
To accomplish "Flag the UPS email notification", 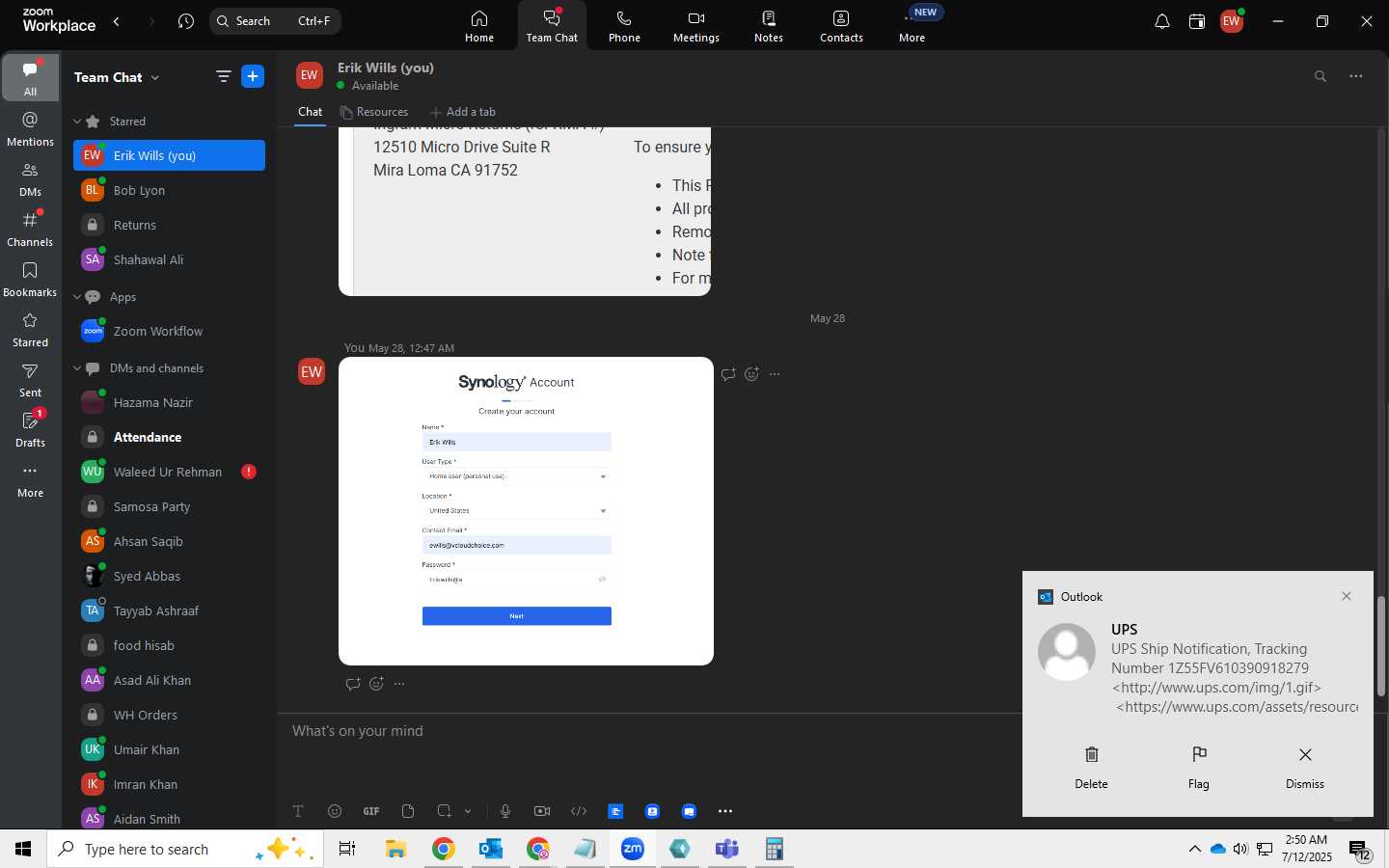I will tap(1198, 768).
